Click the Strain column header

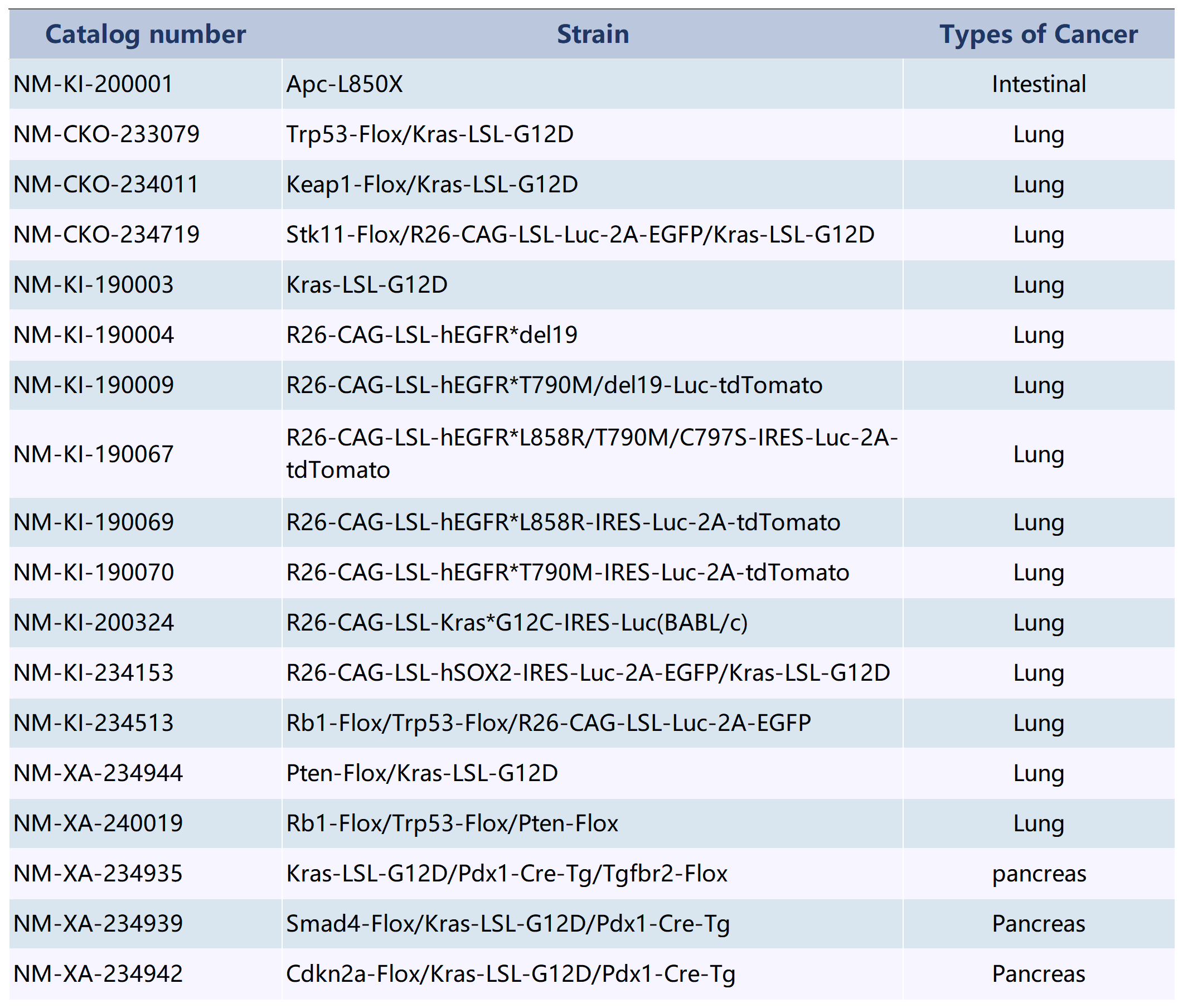click(593, 34)
